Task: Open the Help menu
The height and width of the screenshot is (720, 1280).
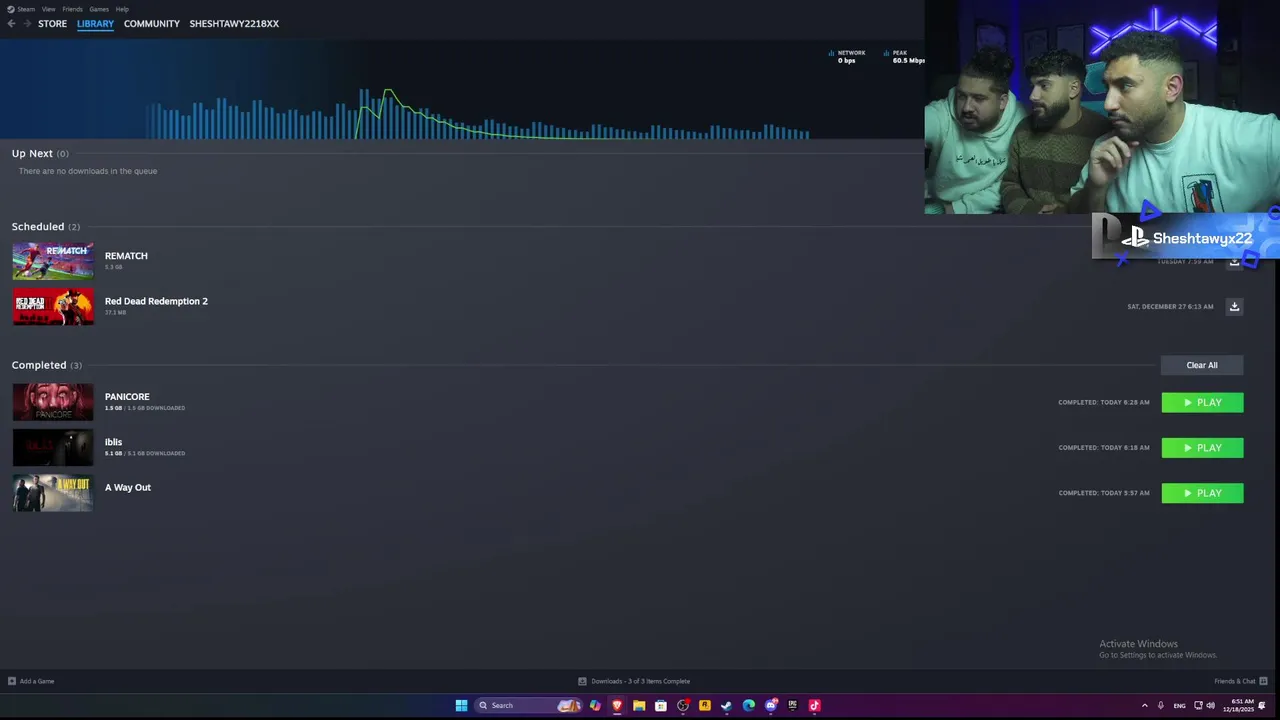Action: point(122,9)
